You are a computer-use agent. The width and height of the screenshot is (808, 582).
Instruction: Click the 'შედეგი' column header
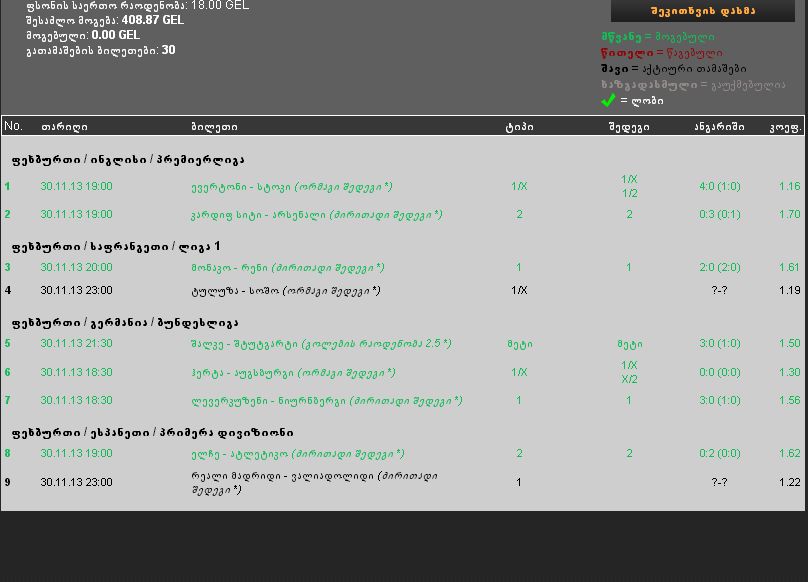pyautogui.click(x=629, y=127)
